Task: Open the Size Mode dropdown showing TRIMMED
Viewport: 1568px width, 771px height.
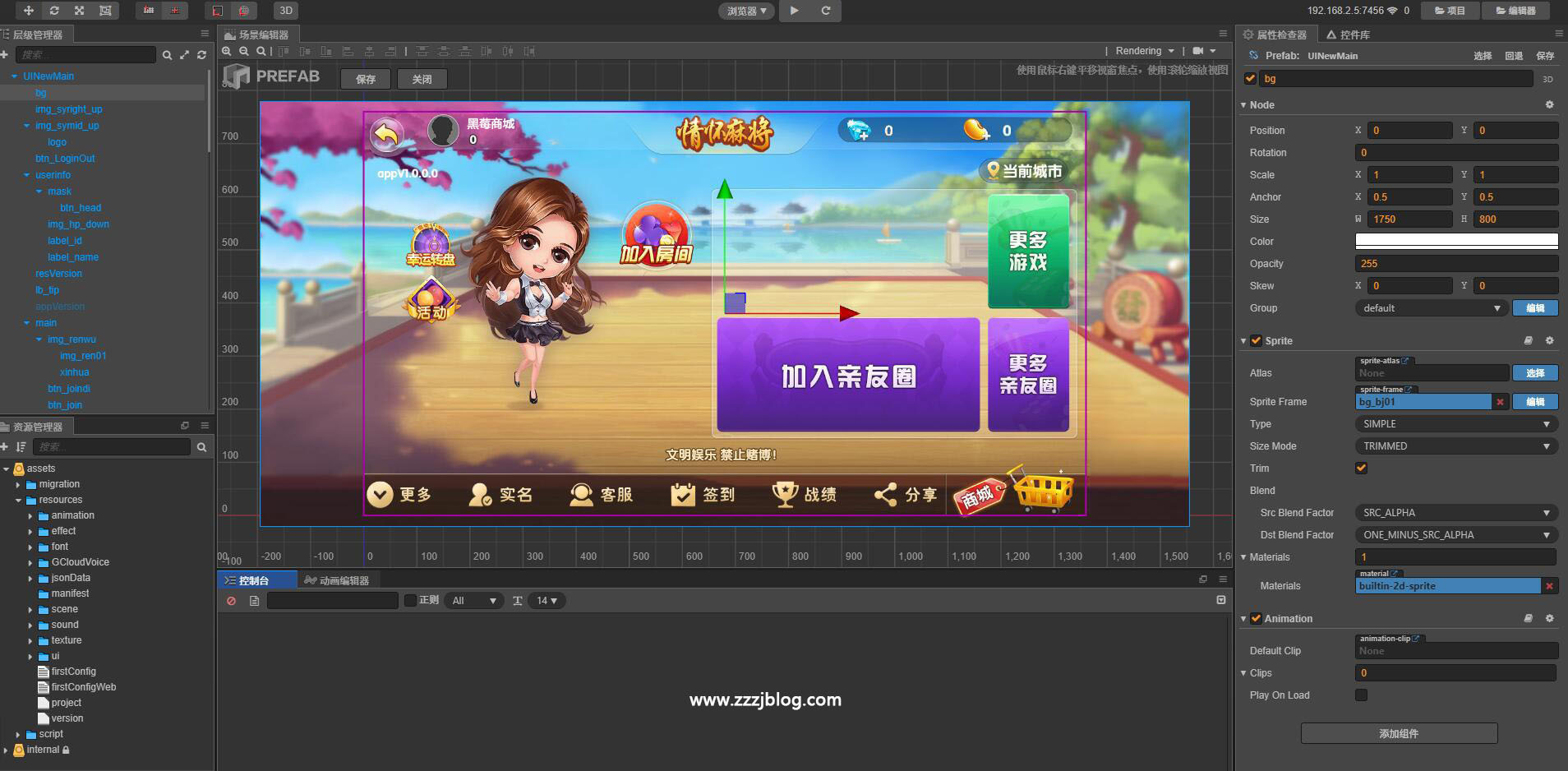Action: point(1455,446)
